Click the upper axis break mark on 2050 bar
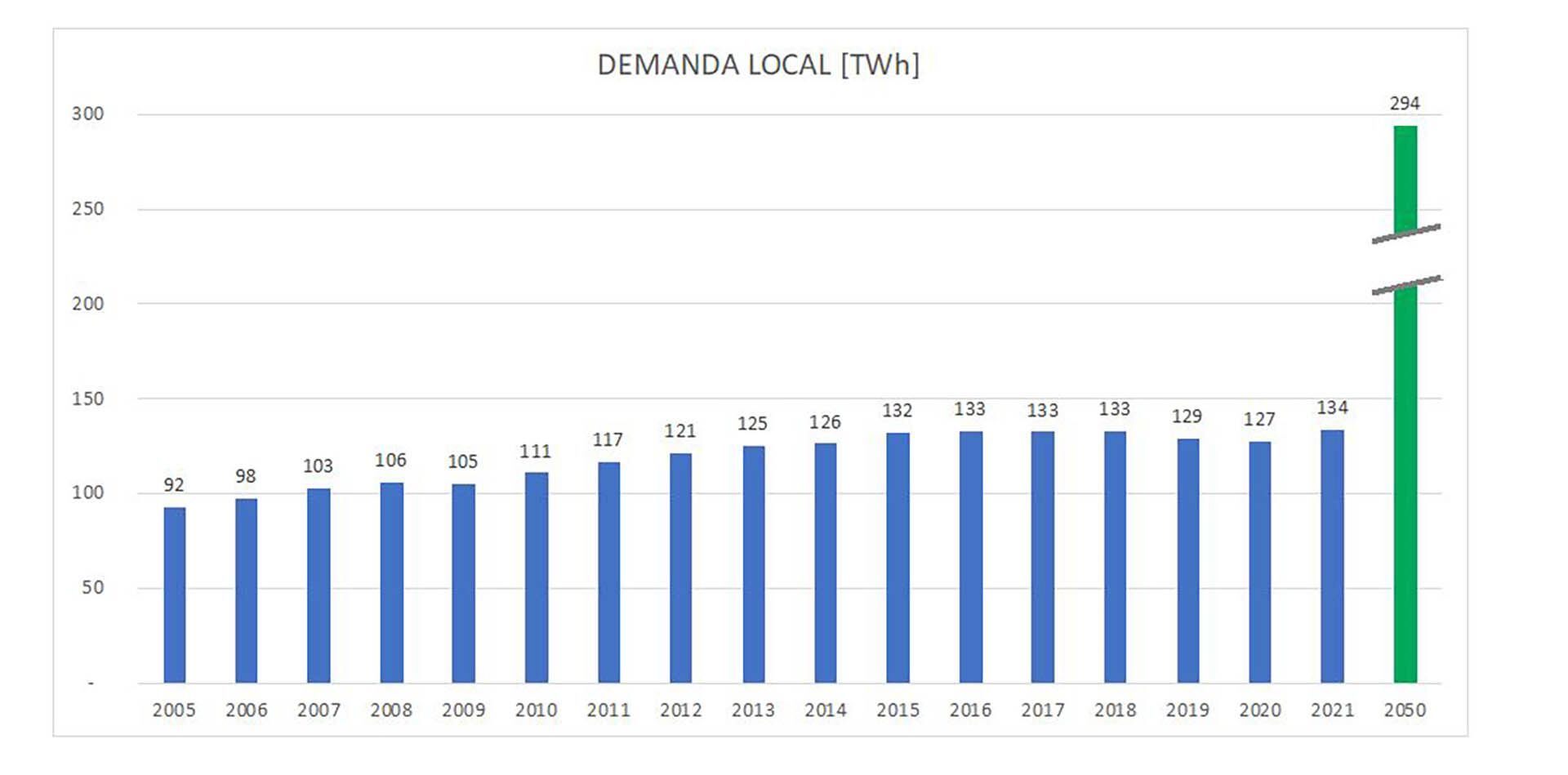 click(1406, 234)
